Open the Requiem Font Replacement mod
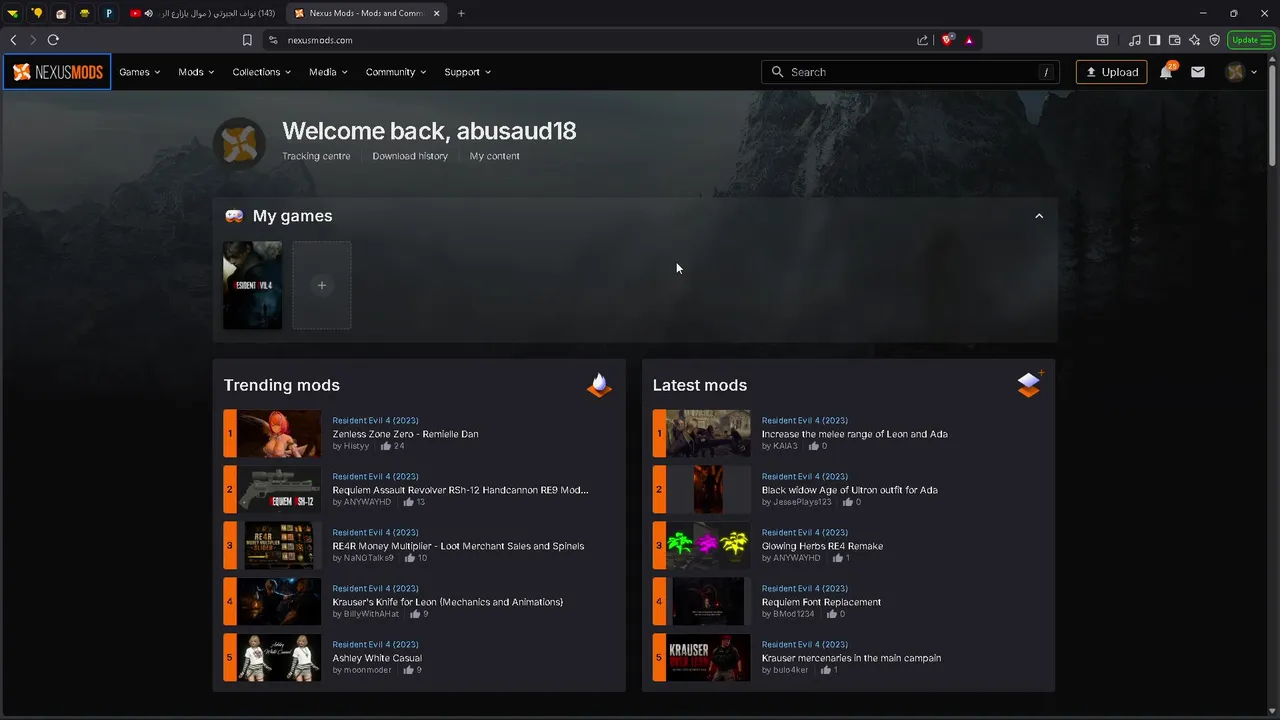 821,602
